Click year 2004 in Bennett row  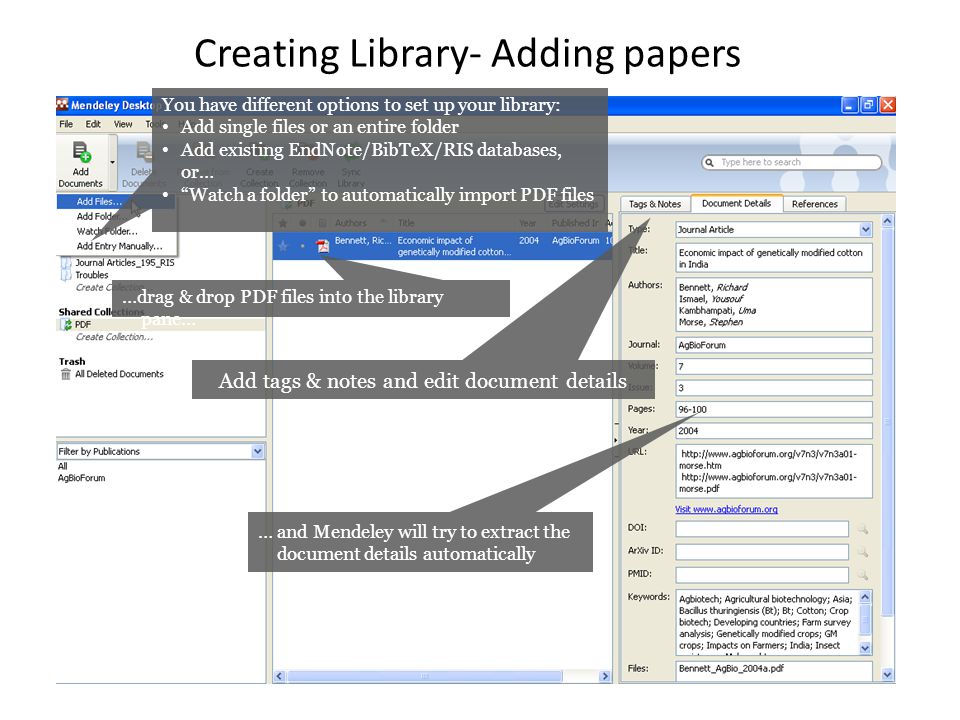tap(529, 241)
